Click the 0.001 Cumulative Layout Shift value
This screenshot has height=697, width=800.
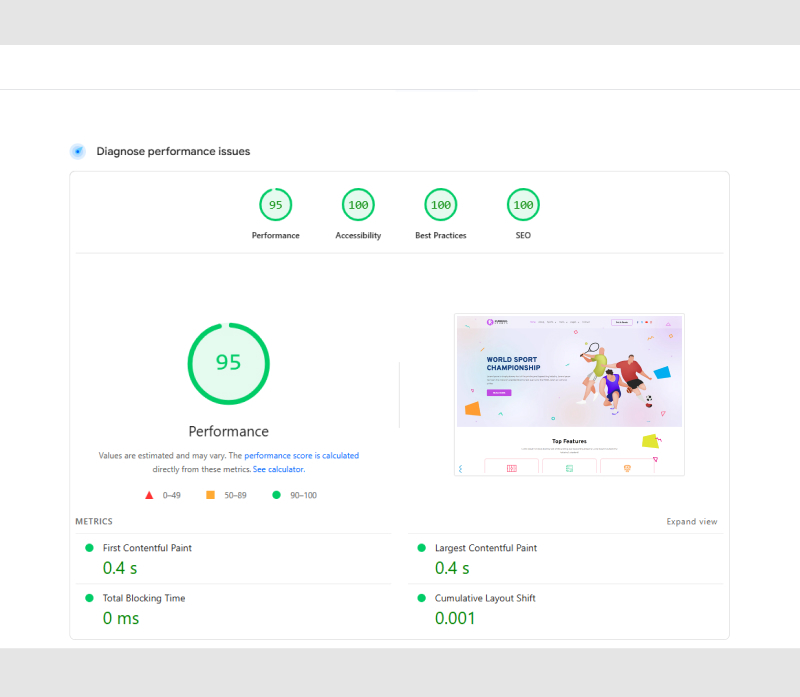click(455, 618)
